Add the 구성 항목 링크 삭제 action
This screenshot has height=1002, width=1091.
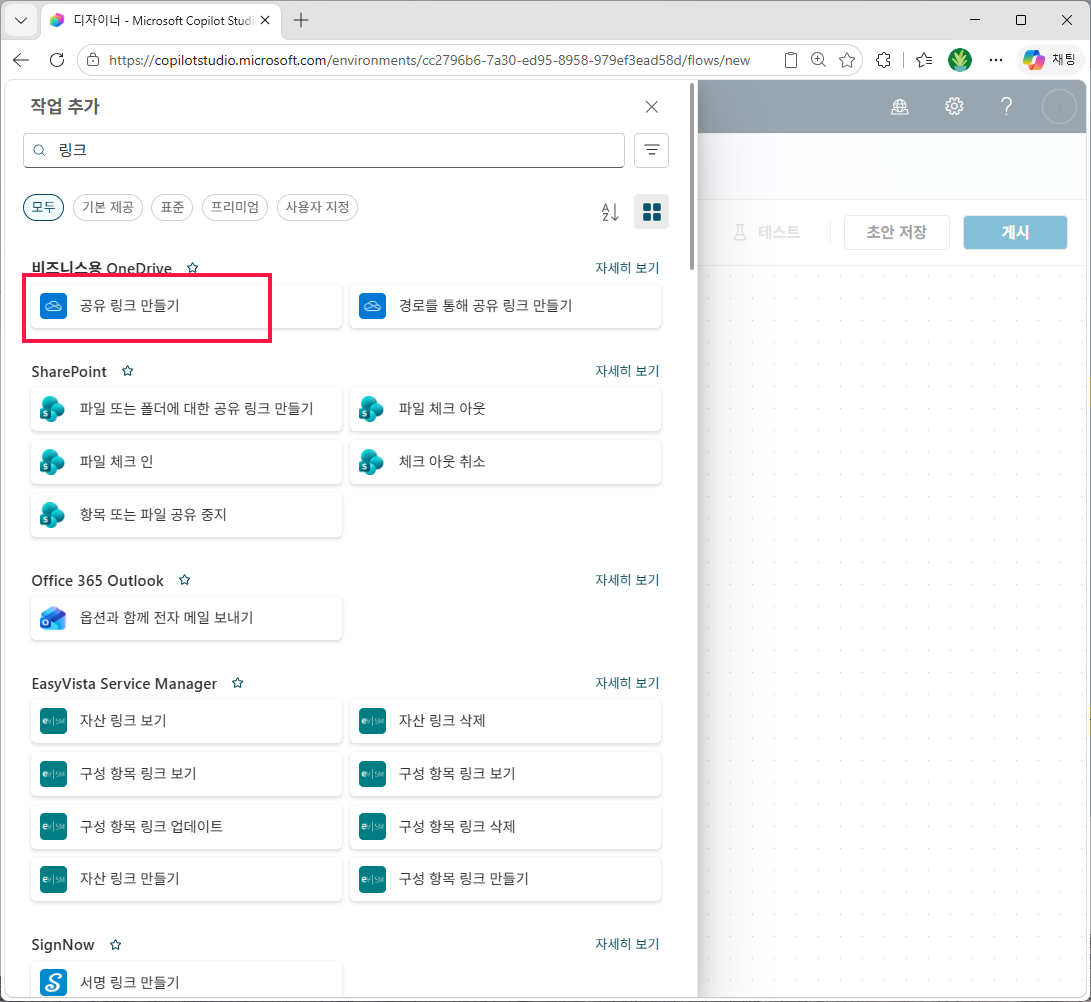coord(505,826)
